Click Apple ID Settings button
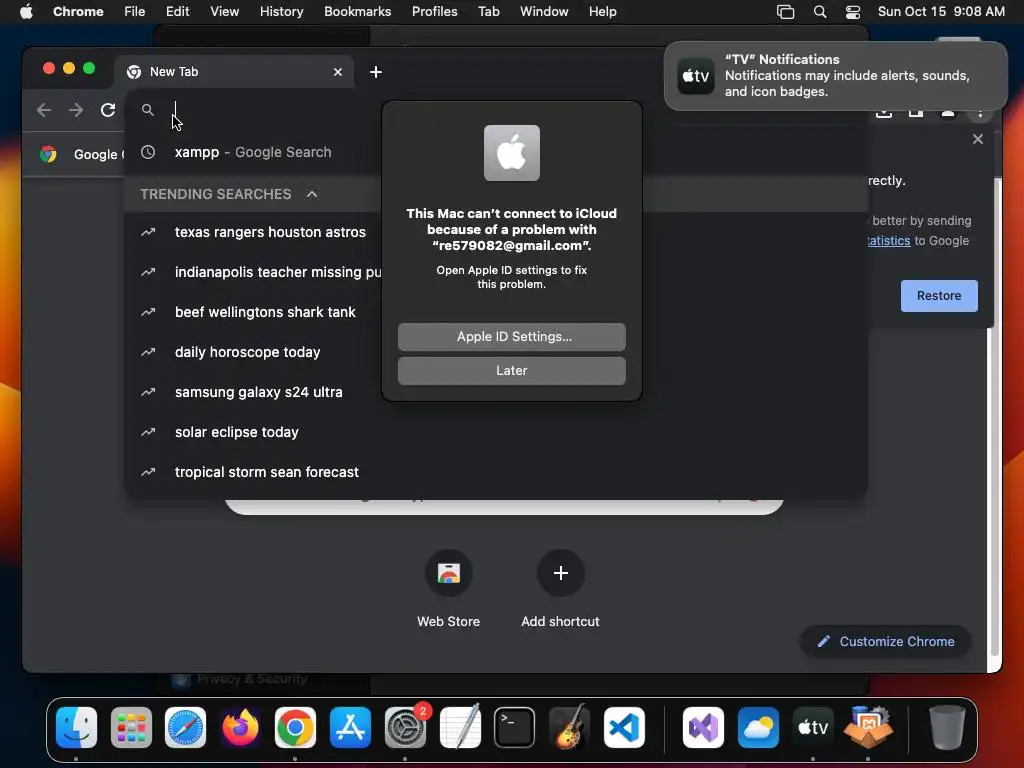 click(512, 337)
